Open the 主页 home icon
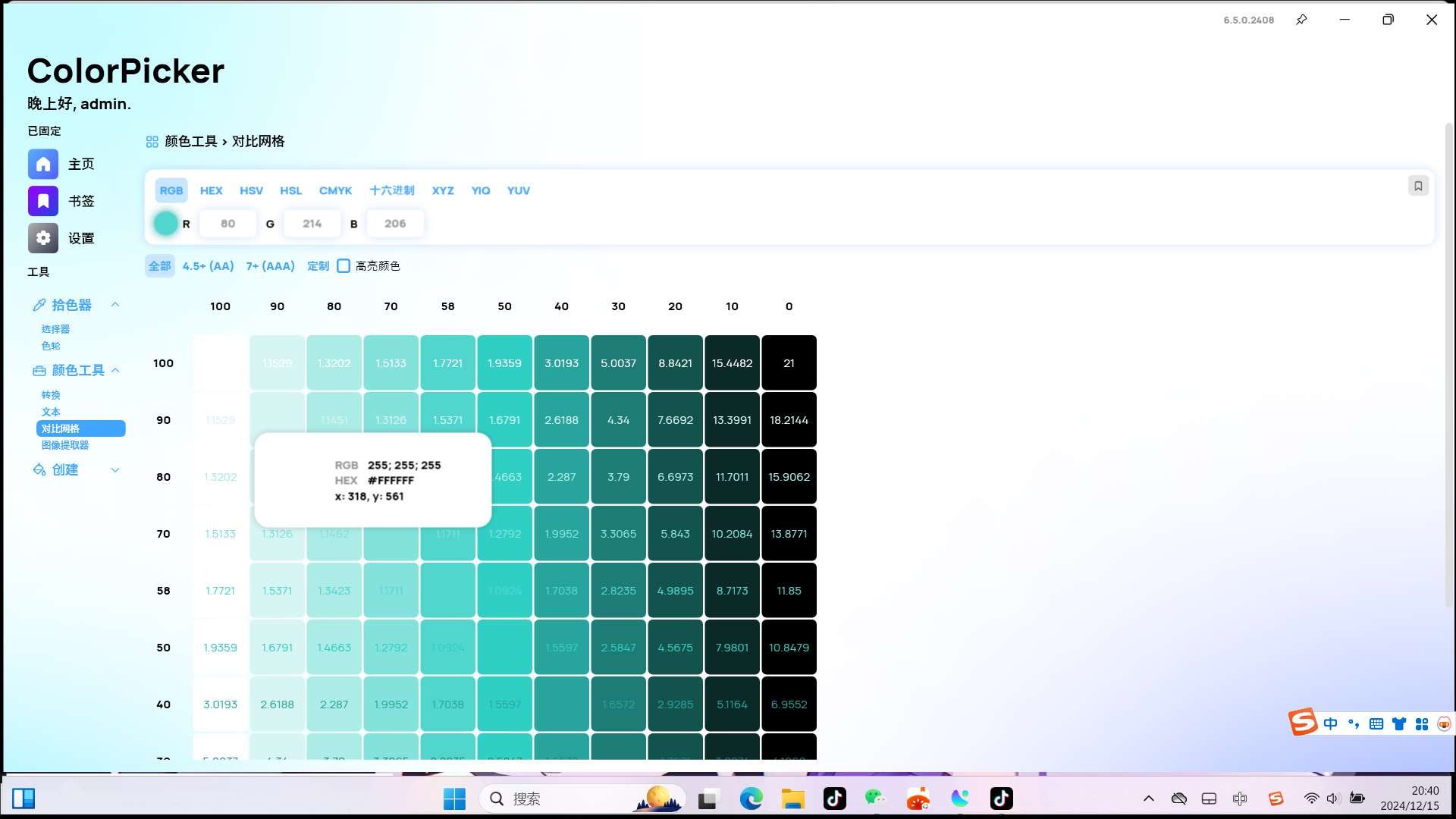Screen dimensions: 1456x819 (x=43, y=164)
